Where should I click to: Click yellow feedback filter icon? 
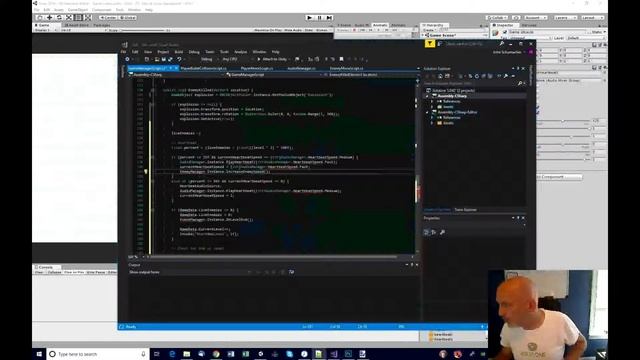point(430,44)
